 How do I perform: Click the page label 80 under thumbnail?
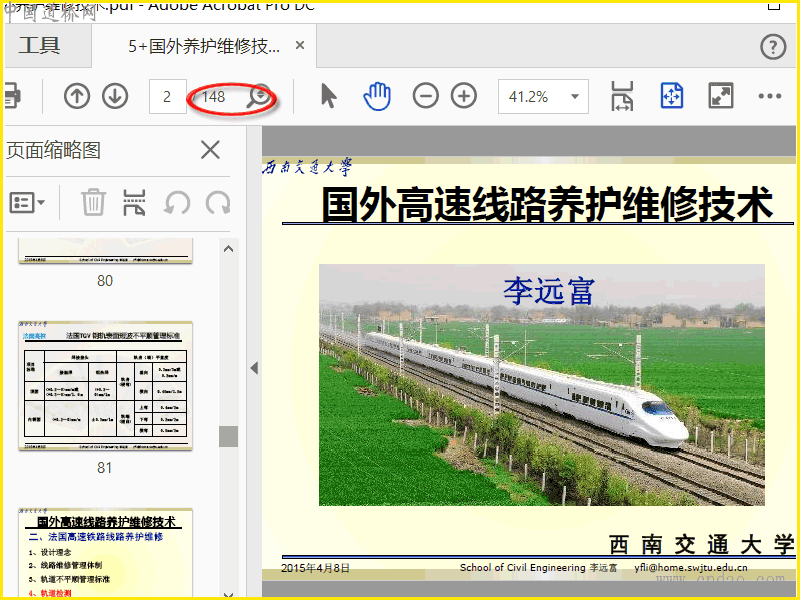click(105, 280)
